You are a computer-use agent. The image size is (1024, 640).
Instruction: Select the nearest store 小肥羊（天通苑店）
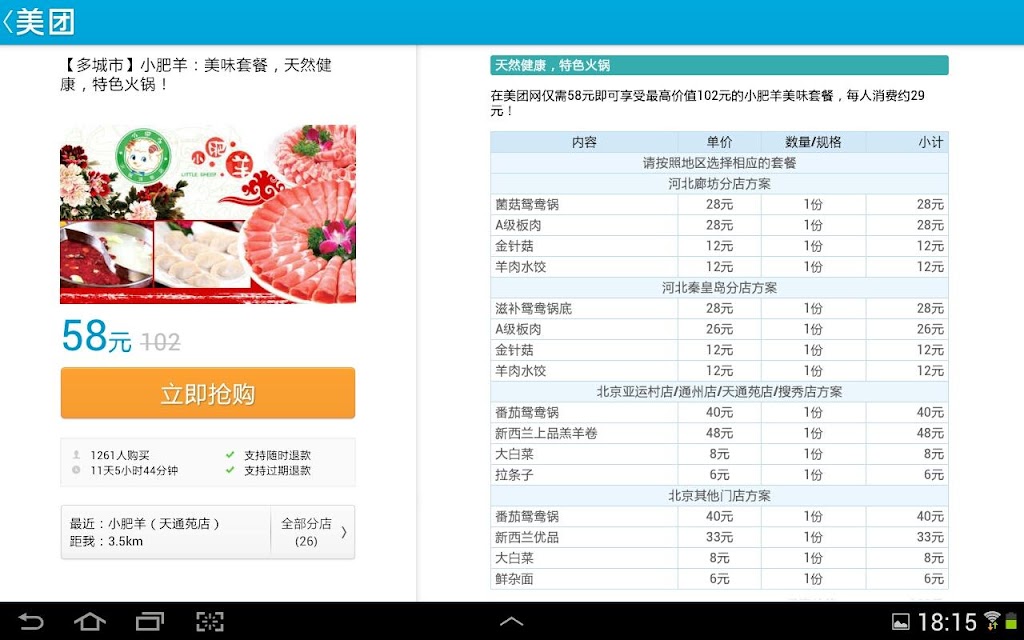166,532
